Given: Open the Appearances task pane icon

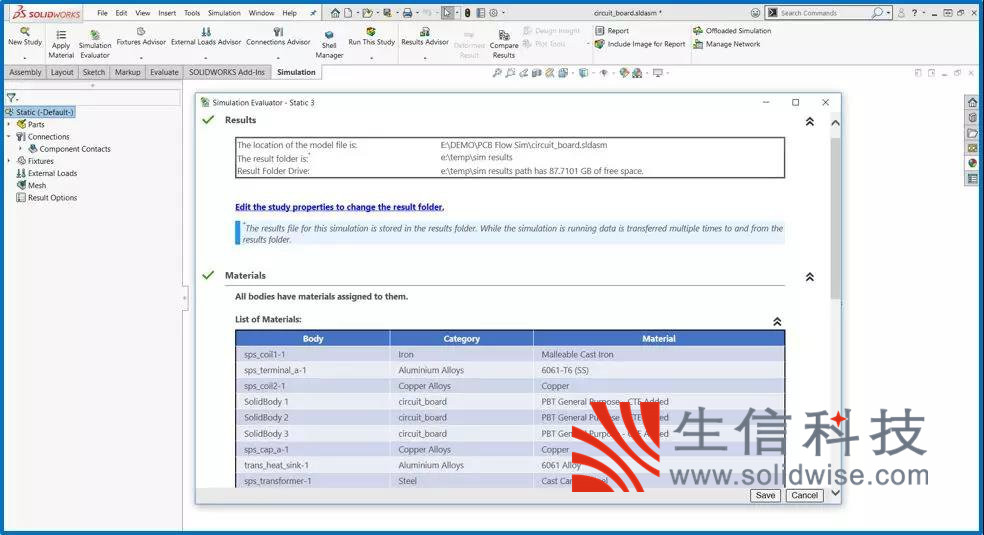Looking at the screenshot, I should [x=972, y=163].
